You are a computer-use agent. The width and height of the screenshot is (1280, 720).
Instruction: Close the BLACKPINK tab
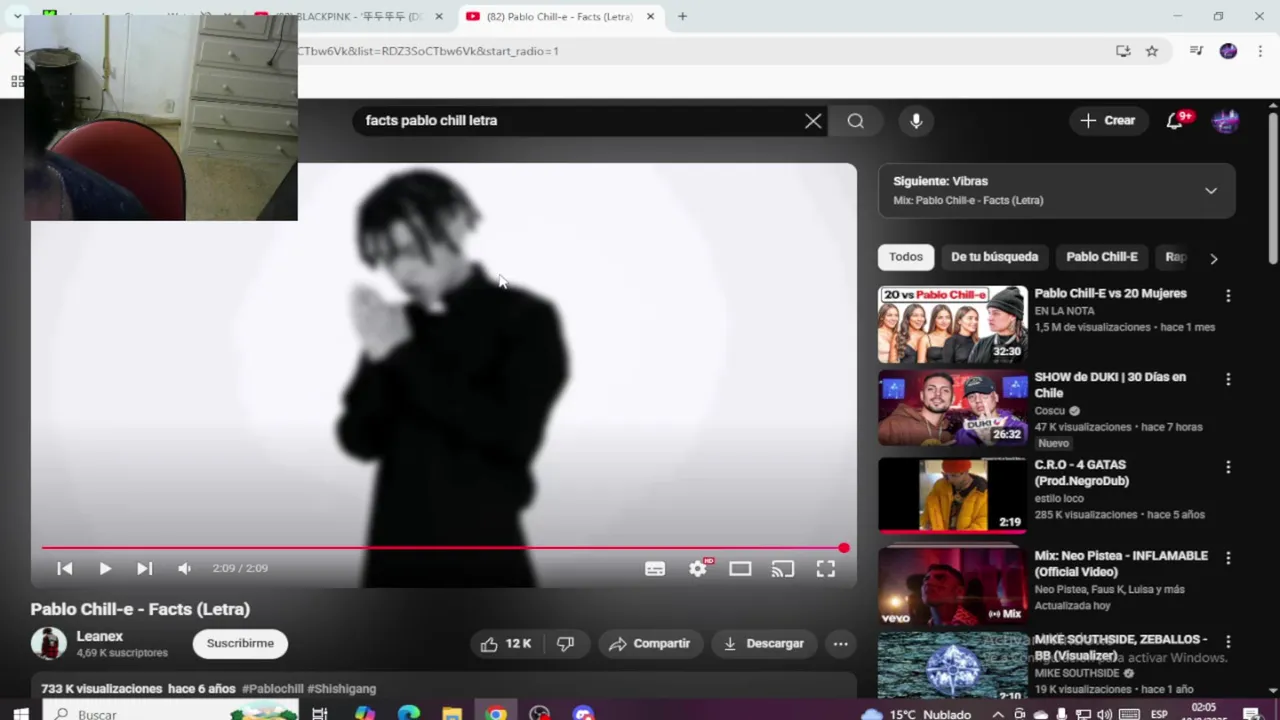(438, 16)
